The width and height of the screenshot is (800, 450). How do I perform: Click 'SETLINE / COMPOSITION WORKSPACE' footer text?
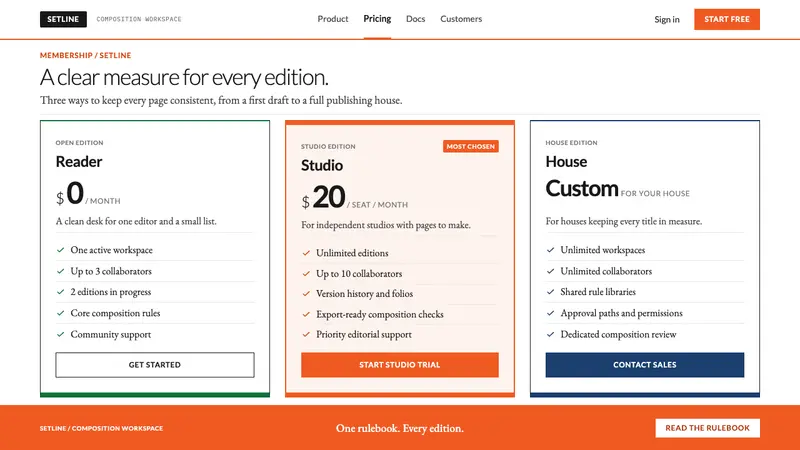click(102, 429)
